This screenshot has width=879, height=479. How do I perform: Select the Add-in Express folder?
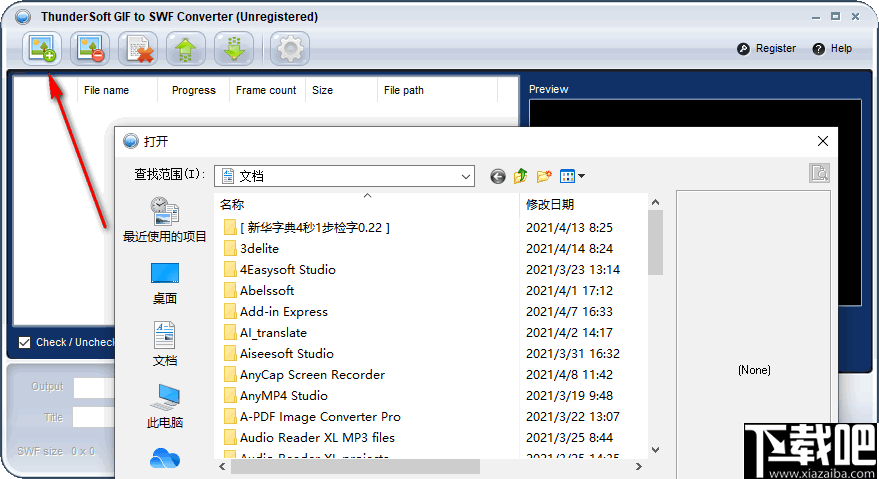pyautogui.click(x=276, y=312)
